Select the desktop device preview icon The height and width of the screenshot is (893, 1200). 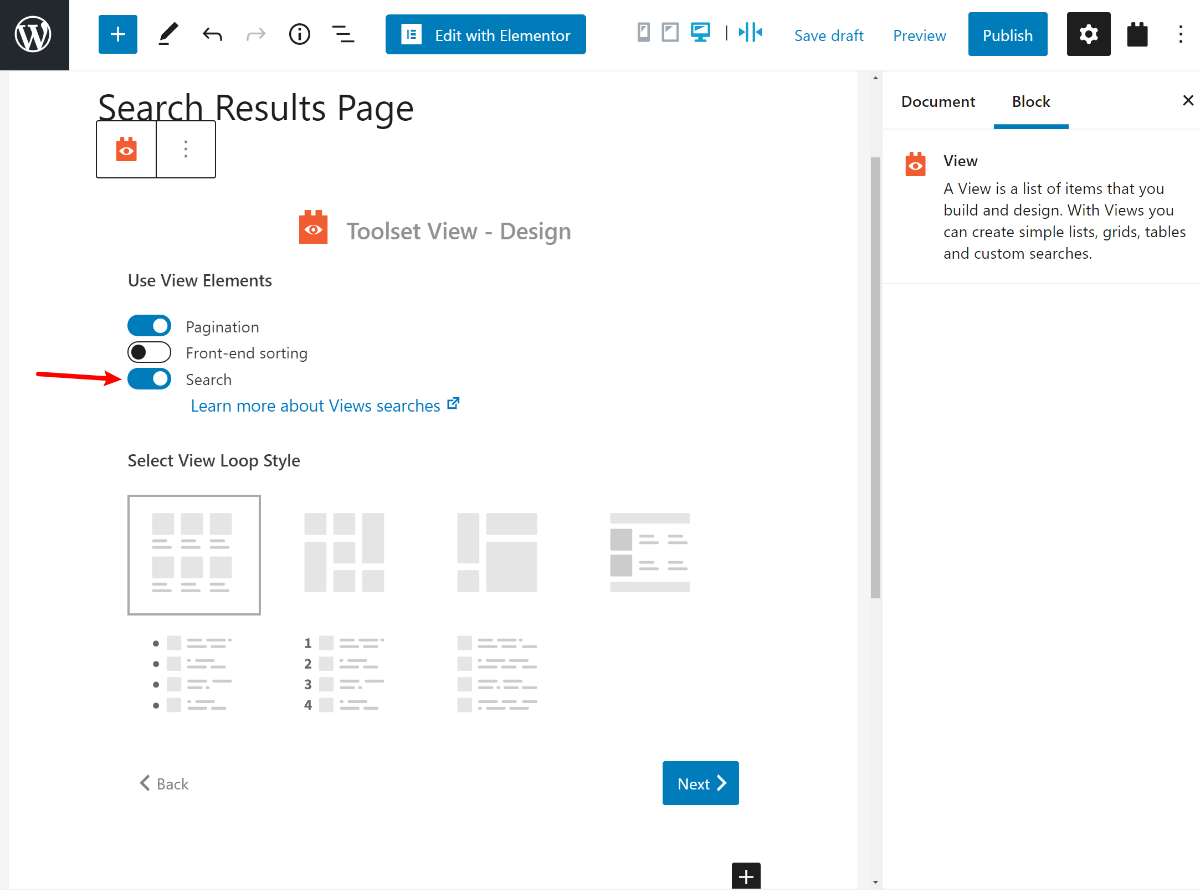click(700, 33)
